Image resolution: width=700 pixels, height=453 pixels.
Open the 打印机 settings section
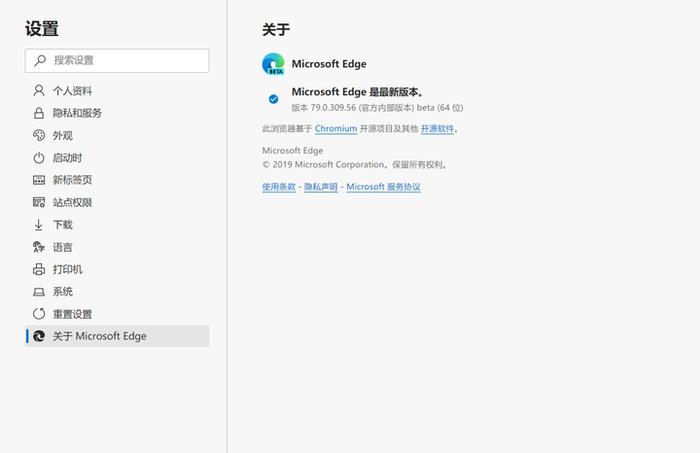tap(117, 269)
